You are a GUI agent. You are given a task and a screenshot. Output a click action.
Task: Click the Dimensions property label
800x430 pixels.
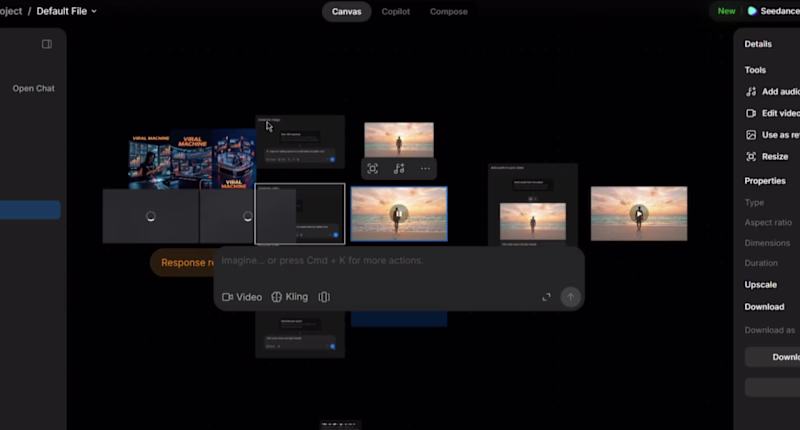(767, 243)
